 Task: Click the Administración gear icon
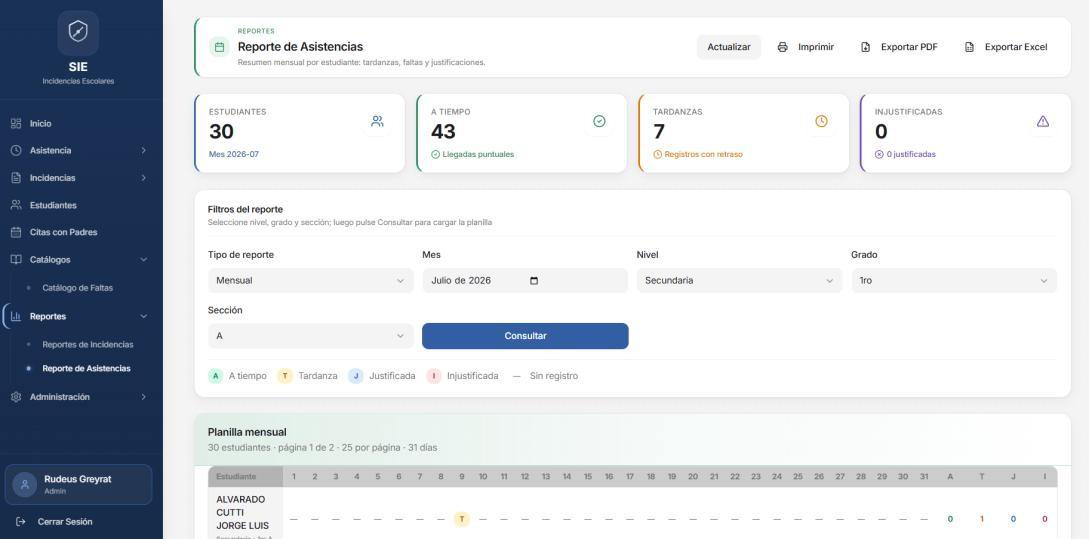pos(16,397)
